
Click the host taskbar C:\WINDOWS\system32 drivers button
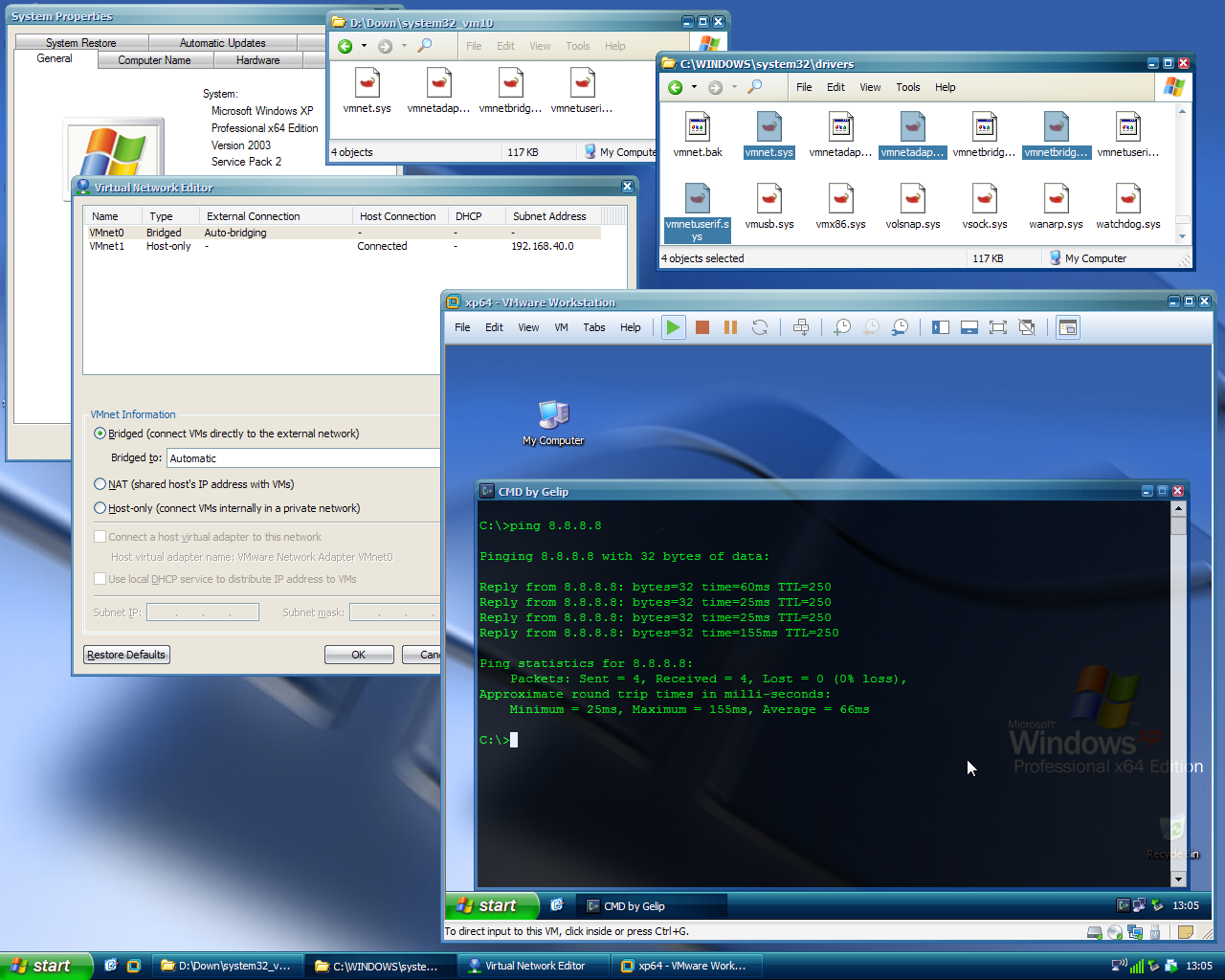click(x=380, y=966)
